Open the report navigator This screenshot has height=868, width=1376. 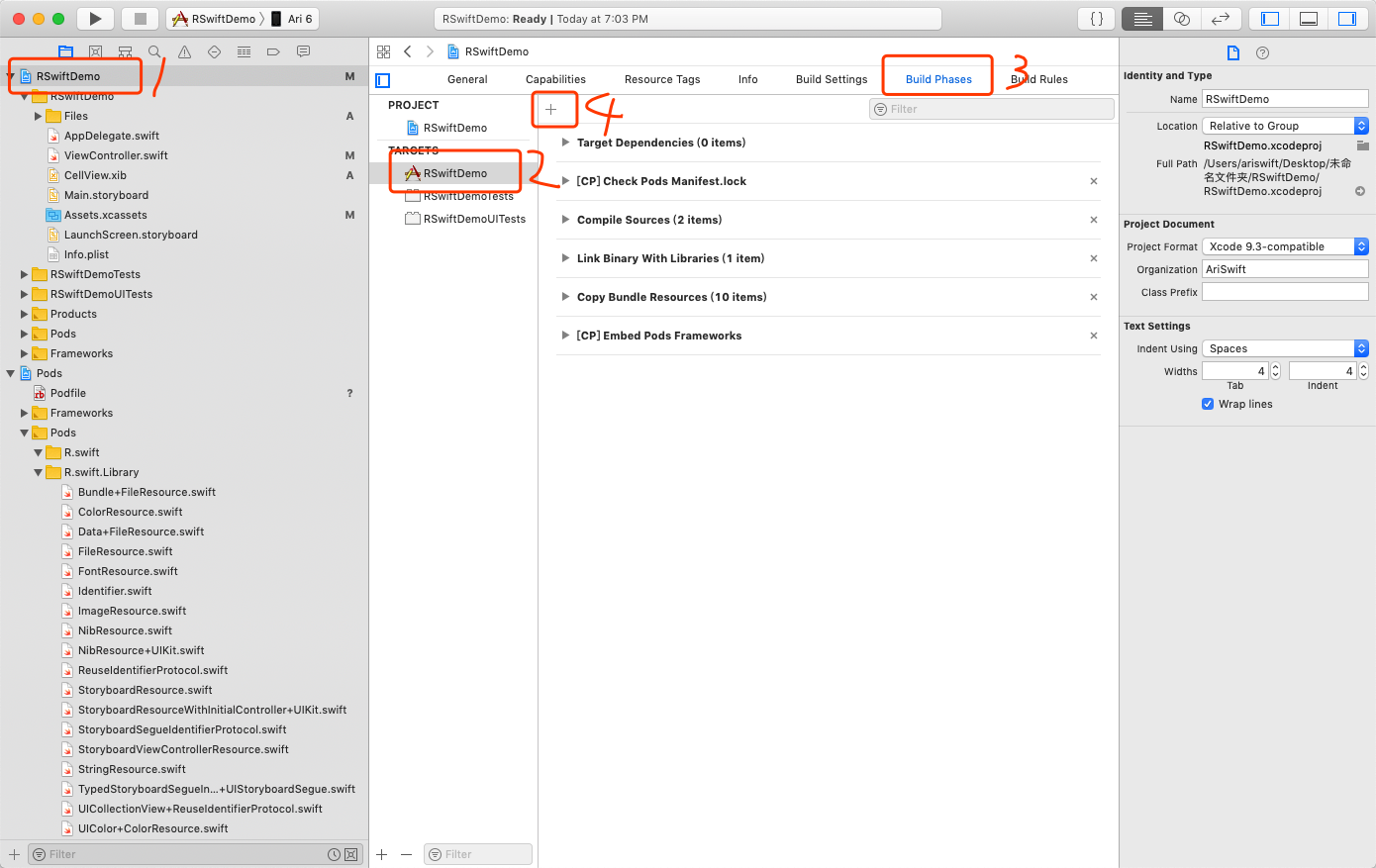tap(303, 51)
